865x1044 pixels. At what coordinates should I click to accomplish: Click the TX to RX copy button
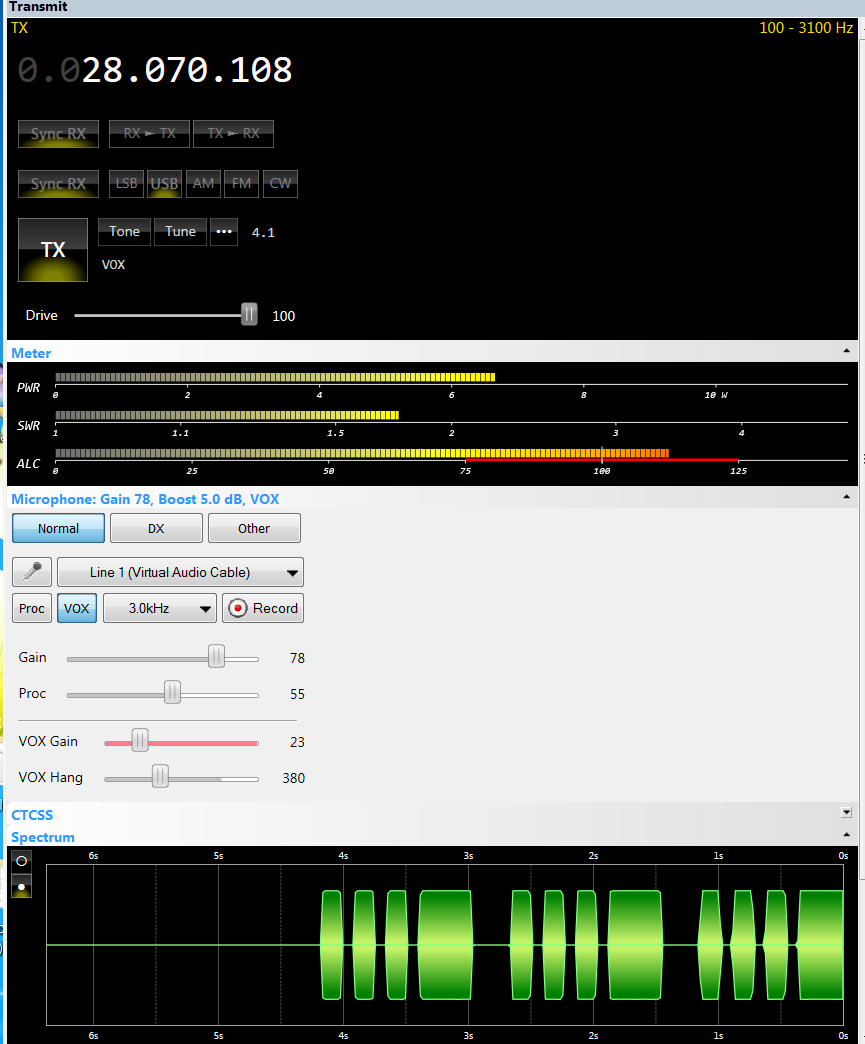coord(233,133)
